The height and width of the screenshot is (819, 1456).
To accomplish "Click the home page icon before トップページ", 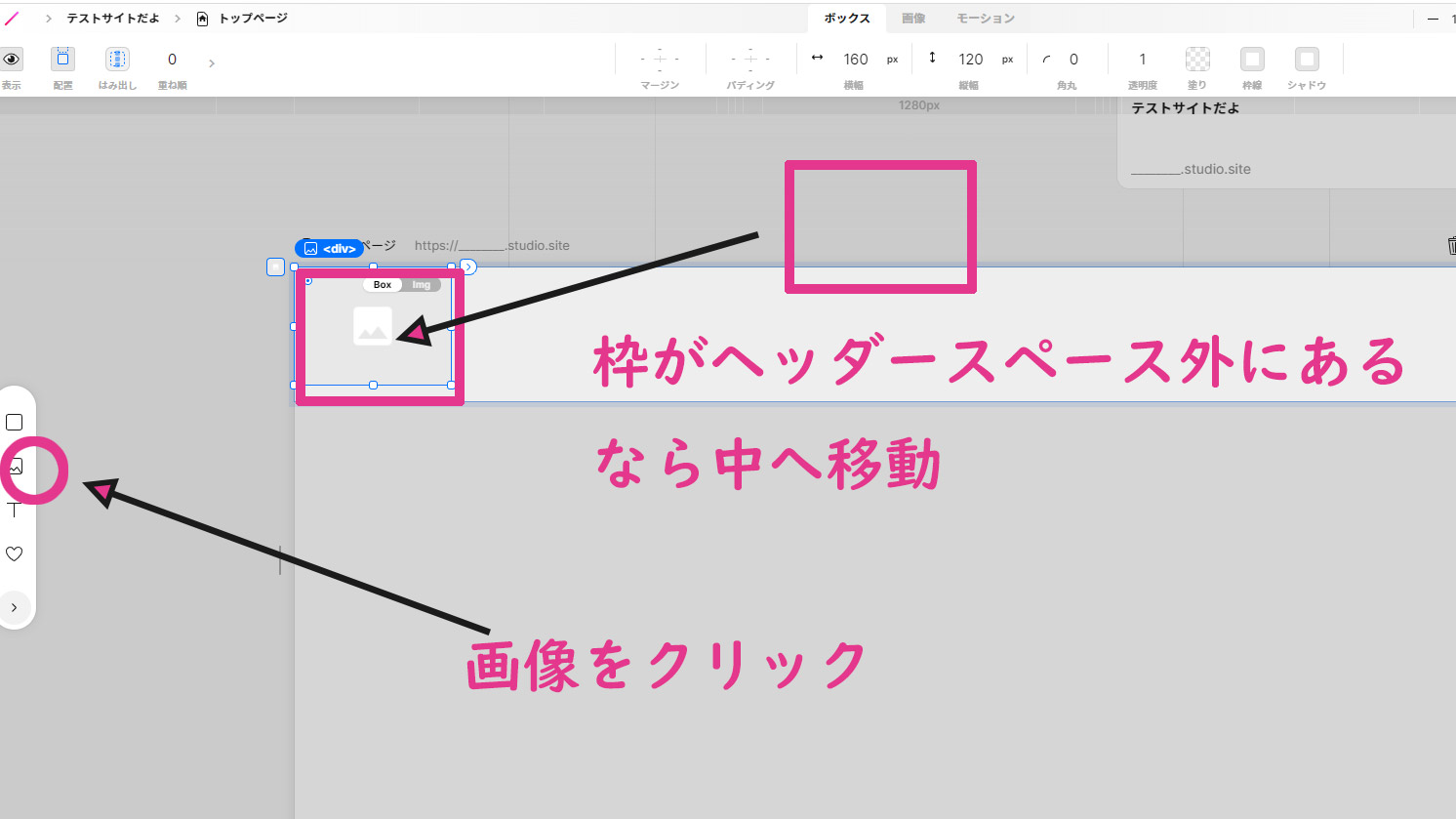I will coord(202,19).
